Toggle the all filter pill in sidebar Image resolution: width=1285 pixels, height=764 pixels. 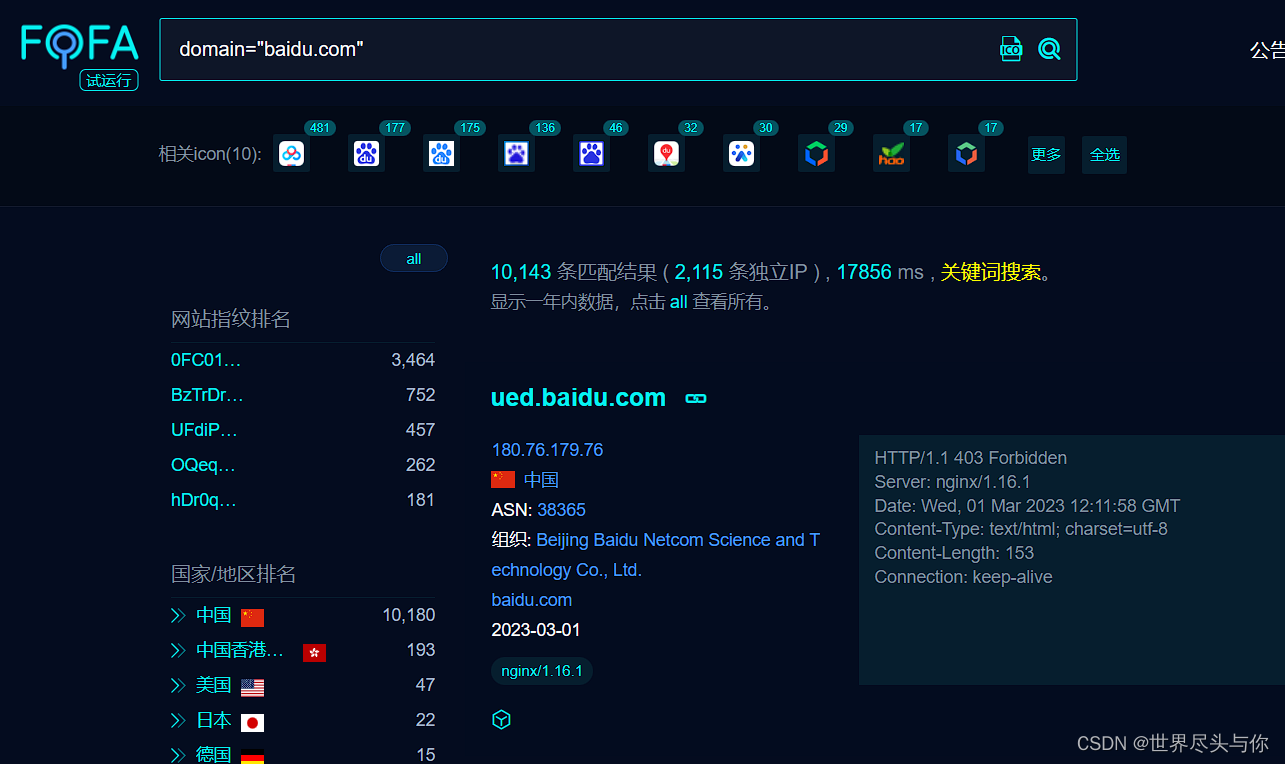(414, 258)
